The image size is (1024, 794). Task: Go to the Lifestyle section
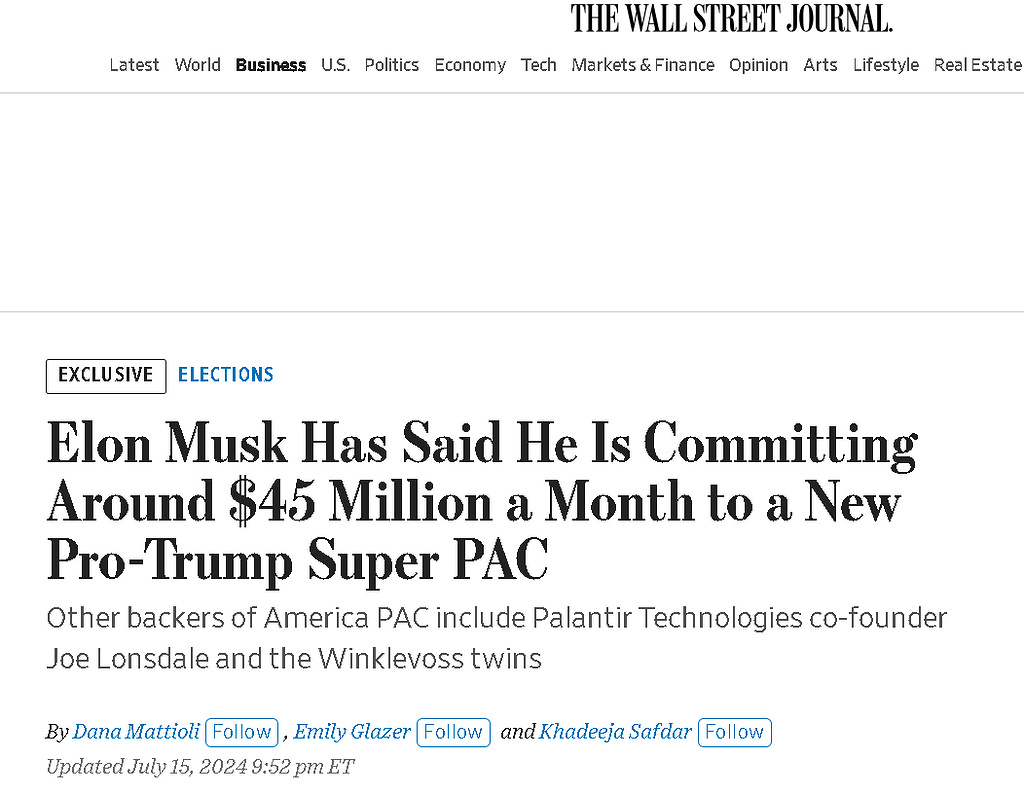pyautogui.click(x=885, y=65)
